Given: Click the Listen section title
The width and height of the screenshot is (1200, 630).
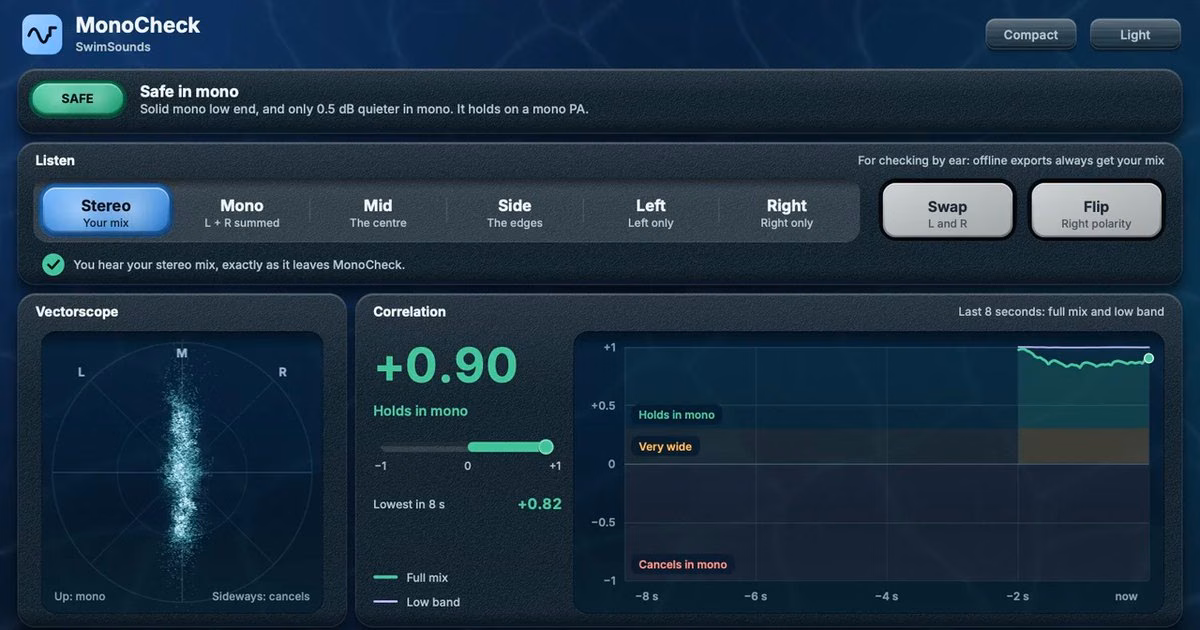Looking at the screenshot, I should tap(55, 160).
